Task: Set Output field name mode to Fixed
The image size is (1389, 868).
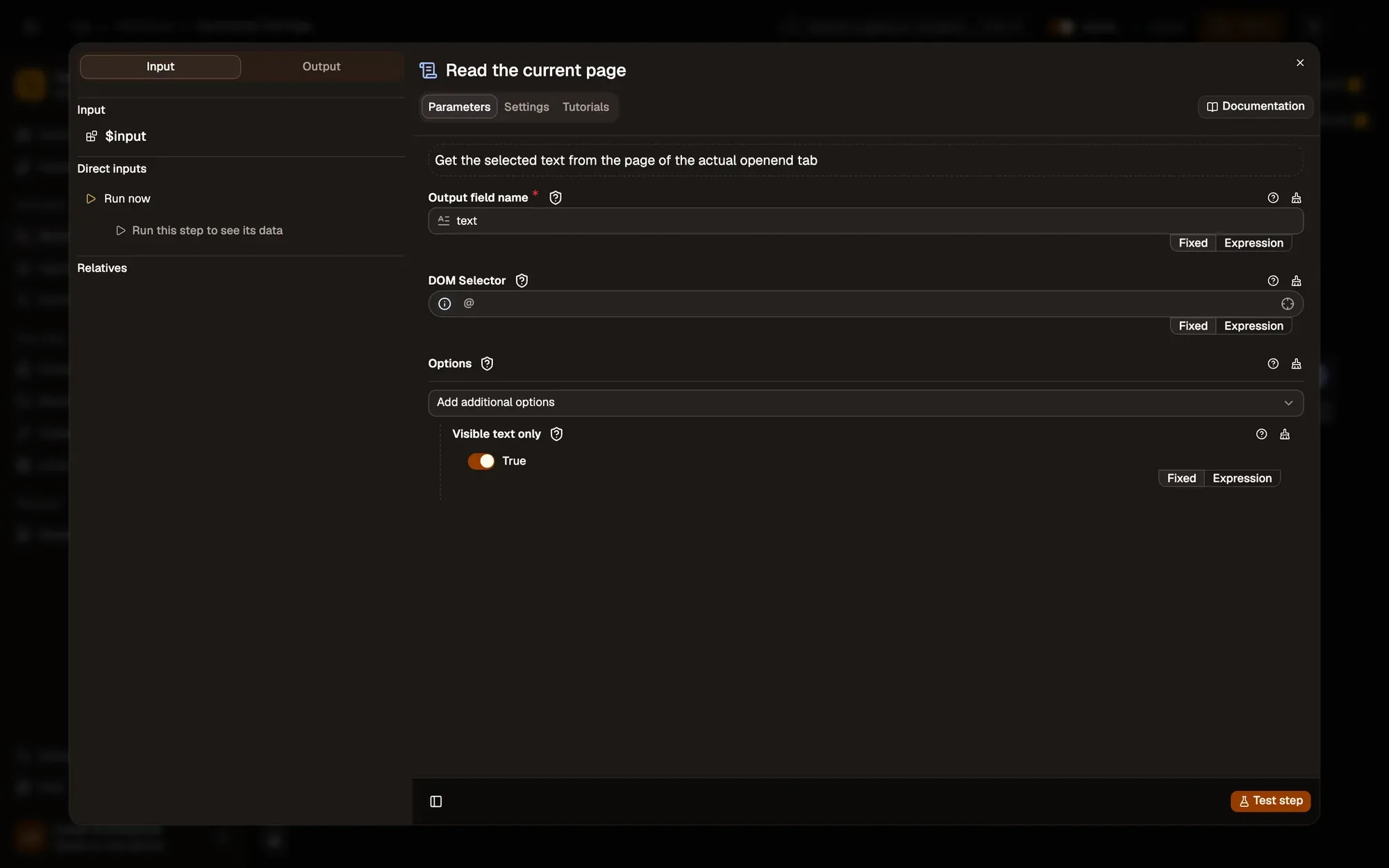Action: [1192, 243]
